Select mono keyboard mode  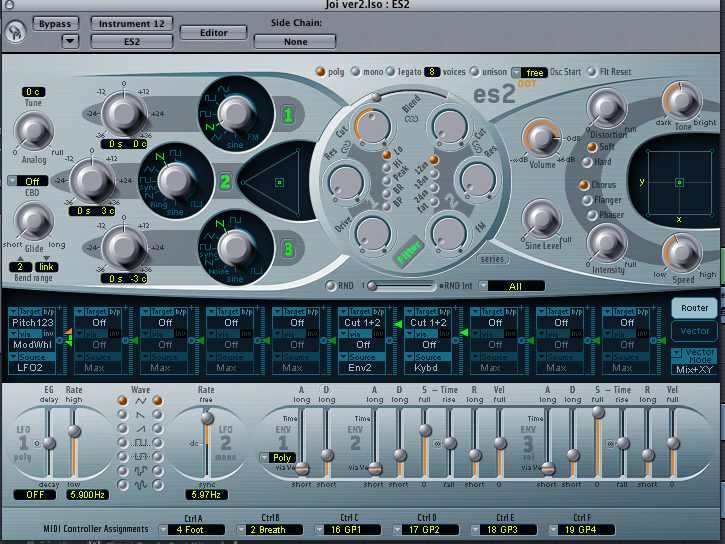coord(355,72)
